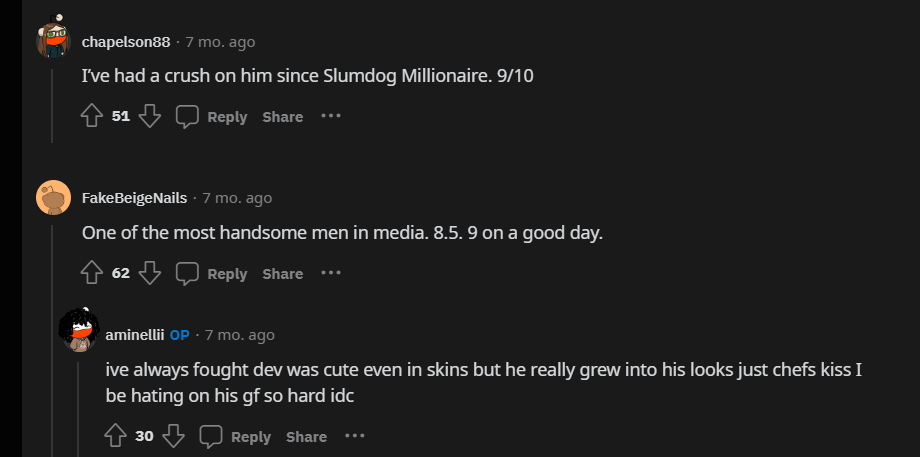Click reply speech bubble under FakeBeigeNails' comment
Screen dimensions: 920x457
(188, 273)
